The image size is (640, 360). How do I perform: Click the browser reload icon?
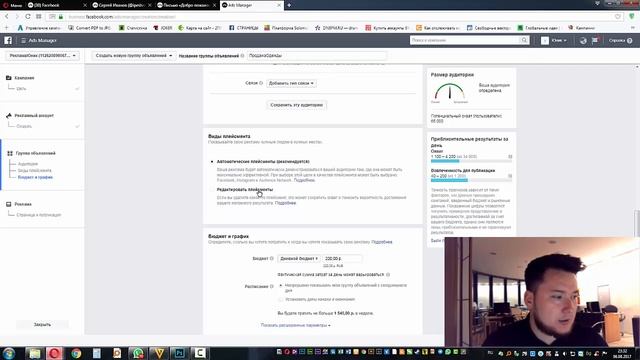point(28,17)
